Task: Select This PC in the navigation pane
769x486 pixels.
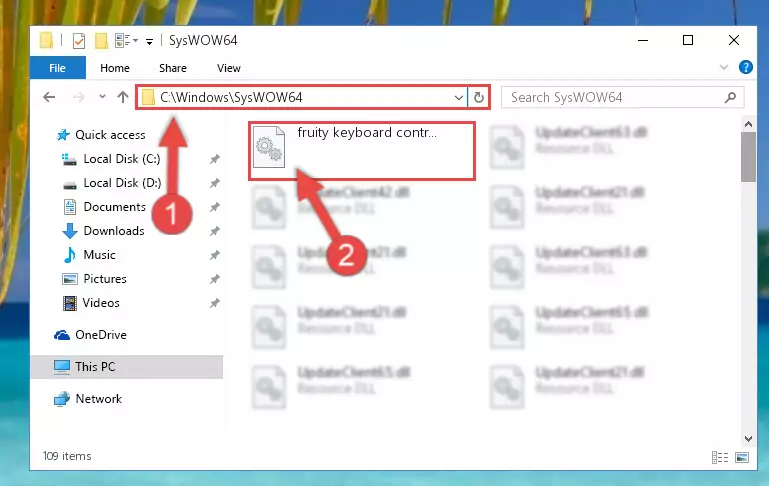Action: pos(127,367)
